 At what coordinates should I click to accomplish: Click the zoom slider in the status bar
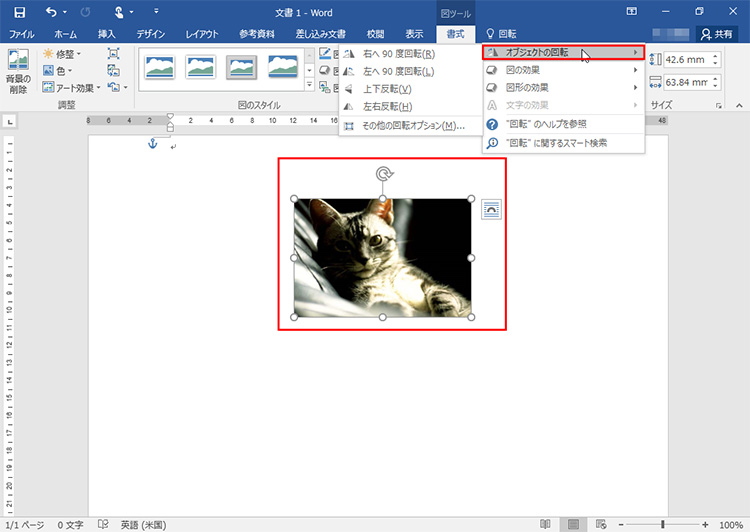663,524
